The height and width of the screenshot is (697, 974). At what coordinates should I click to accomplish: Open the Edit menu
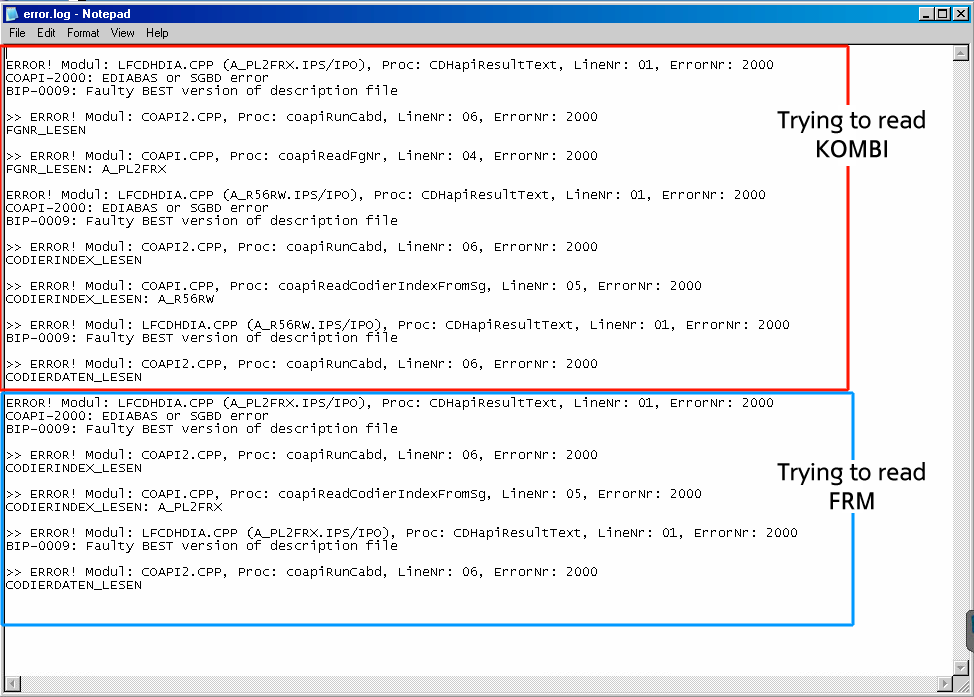click(46, 33)
